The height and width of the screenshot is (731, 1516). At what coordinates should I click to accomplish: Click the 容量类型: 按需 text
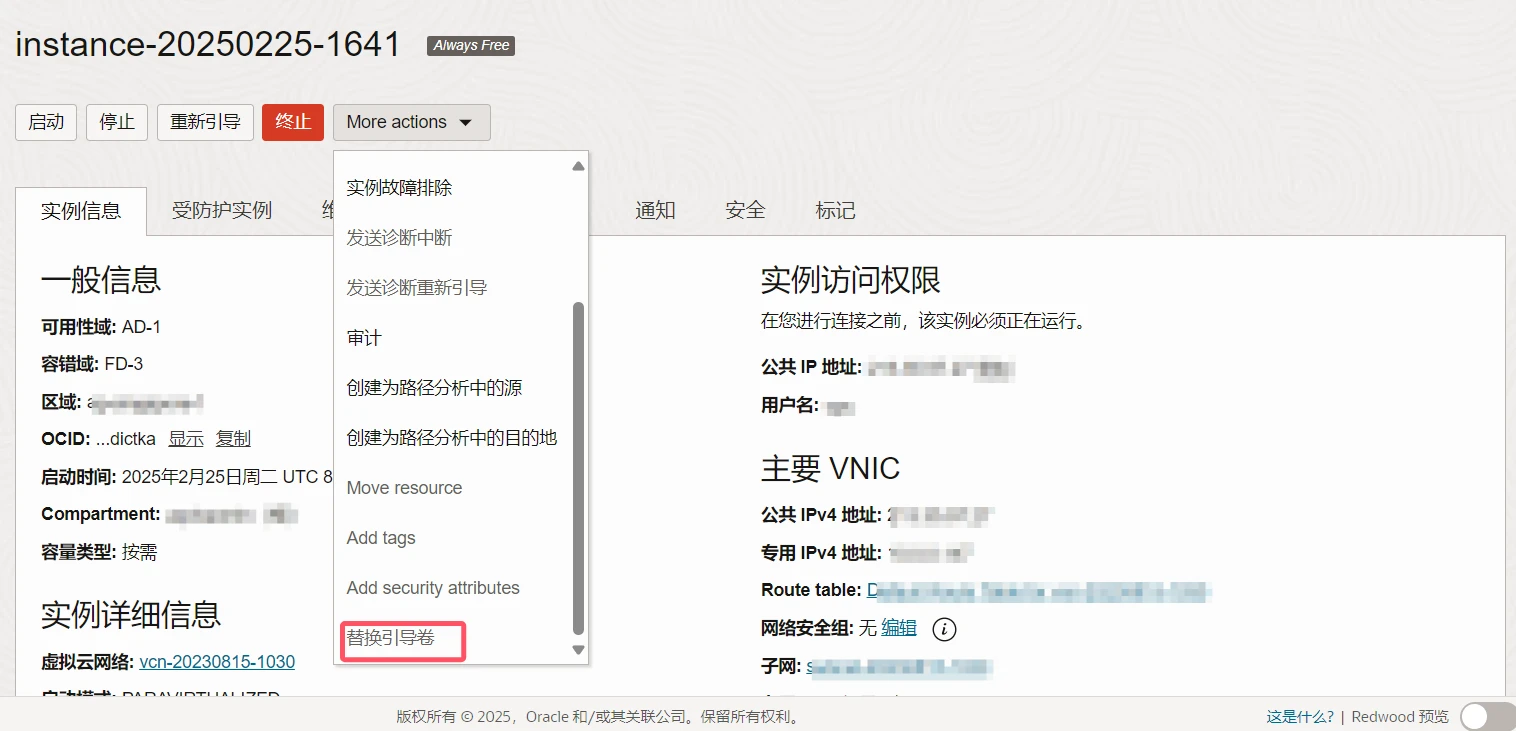point(99,552)
